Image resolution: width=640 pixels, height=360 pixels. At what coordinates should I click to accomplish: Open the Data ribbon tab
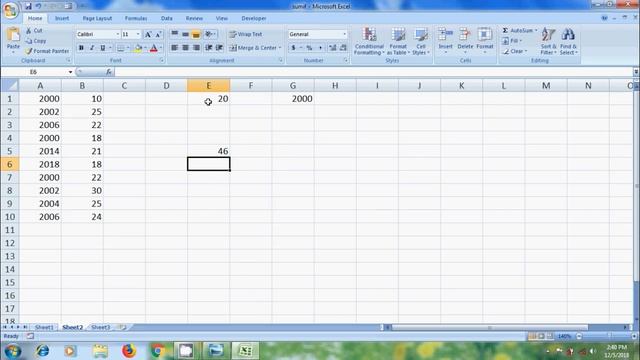point(167,18)
